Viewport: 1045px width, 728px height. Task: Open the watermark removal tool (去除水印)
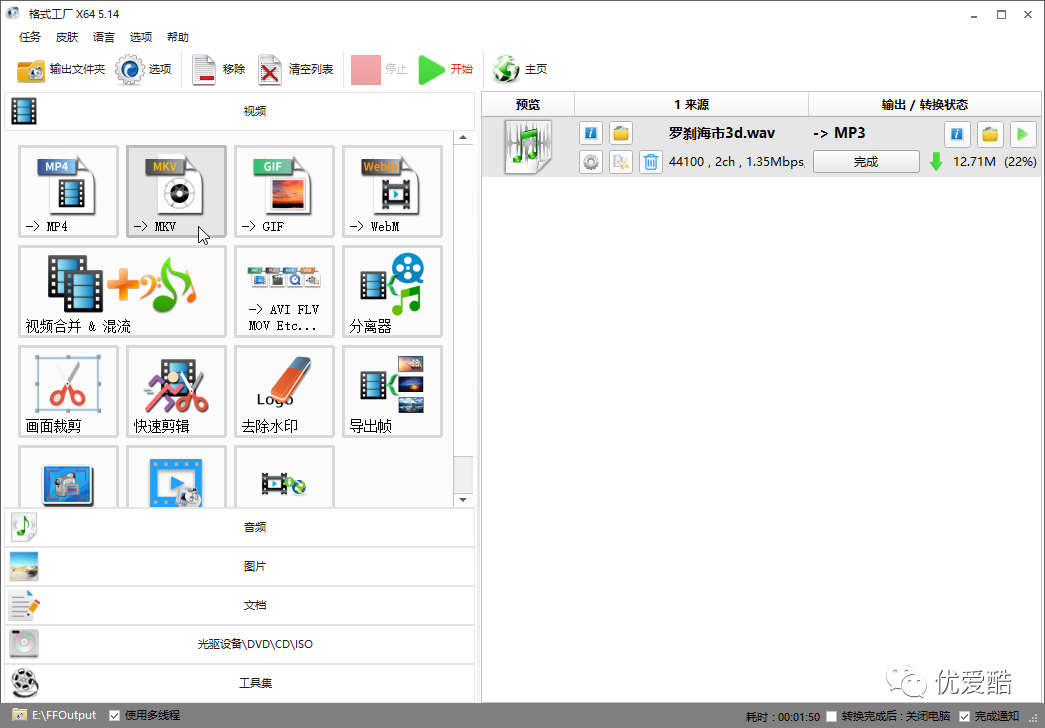click(284, 391)
